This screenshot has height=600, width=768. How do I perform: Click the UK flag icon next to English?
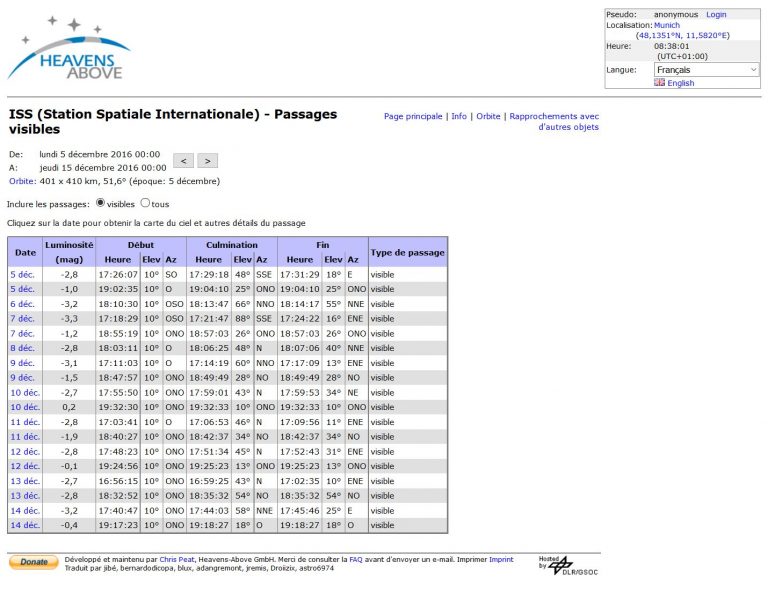(659, 82)
